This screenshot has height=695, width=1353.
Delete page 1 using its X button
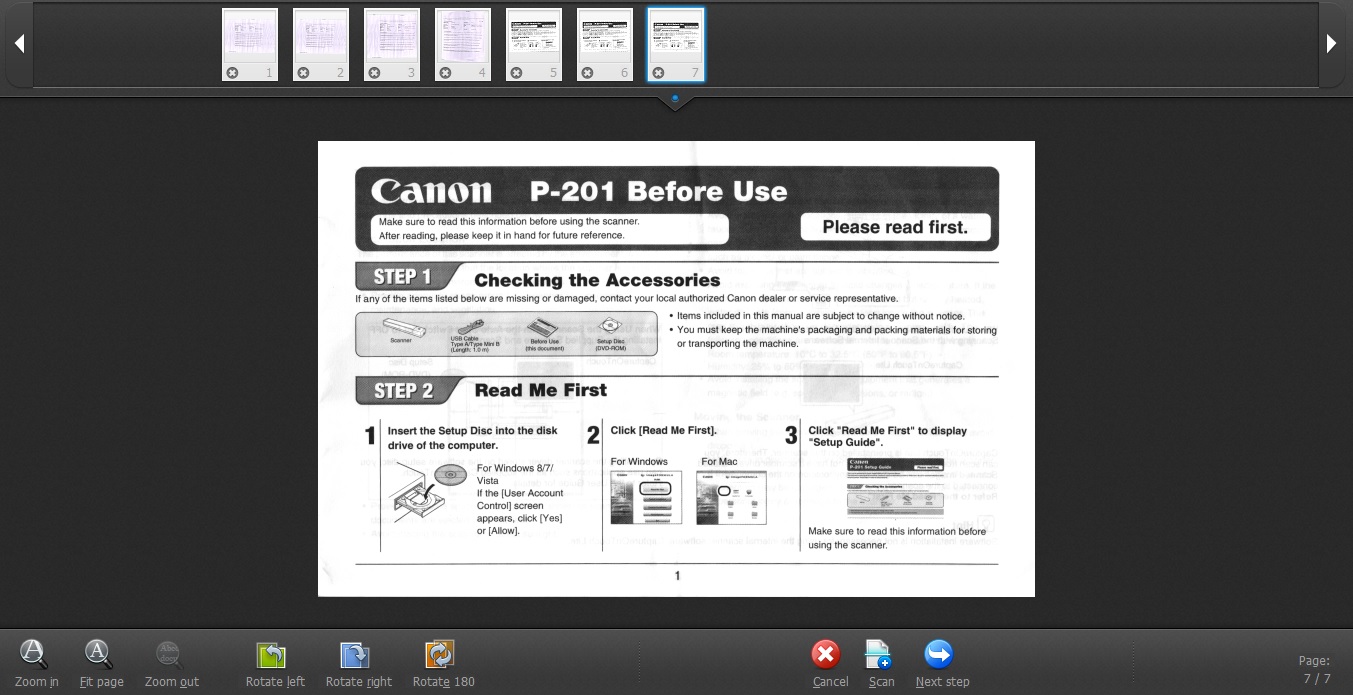[231, 72]
